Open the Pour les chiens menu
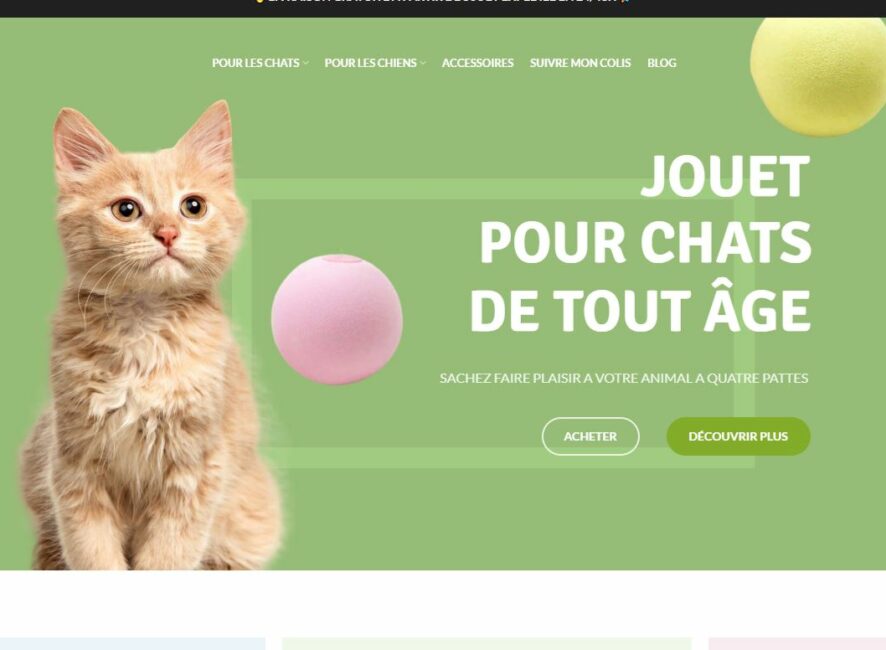 pyautogui.click(x=371, y=63)
